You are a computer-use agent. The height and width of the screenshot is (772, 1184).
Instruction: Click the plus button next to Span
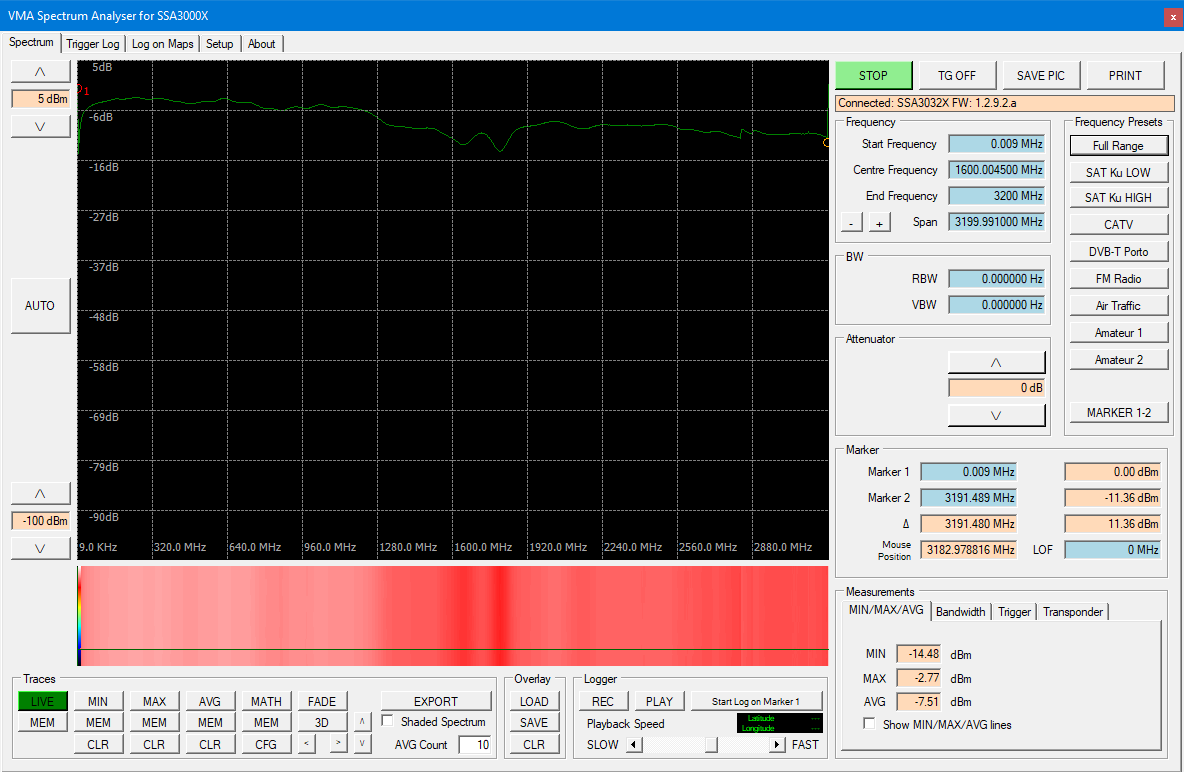(x=879, y=222)
